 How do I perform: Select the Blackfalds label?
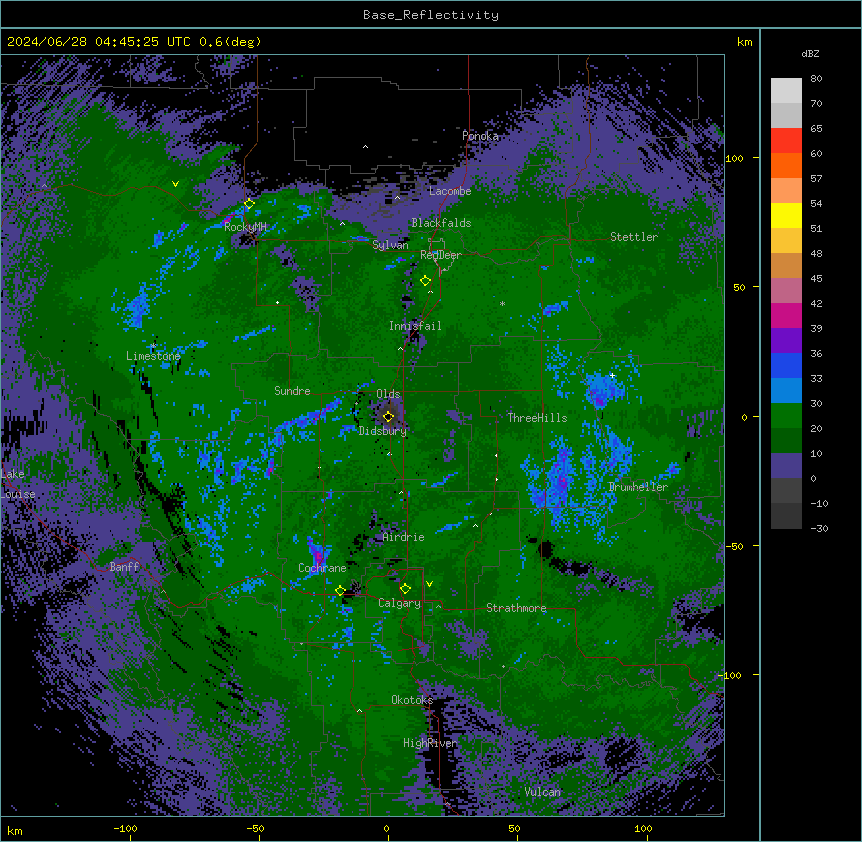coord(441,223)
